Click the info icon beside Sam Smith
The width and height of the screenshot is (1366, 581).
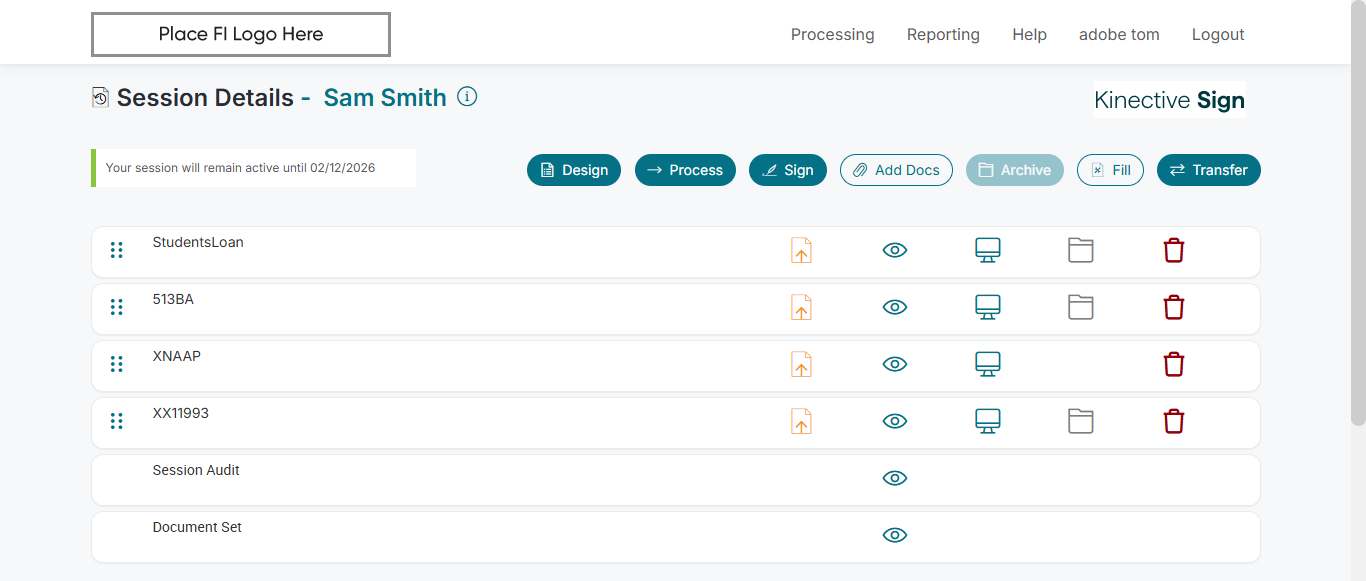click(467, 97)
